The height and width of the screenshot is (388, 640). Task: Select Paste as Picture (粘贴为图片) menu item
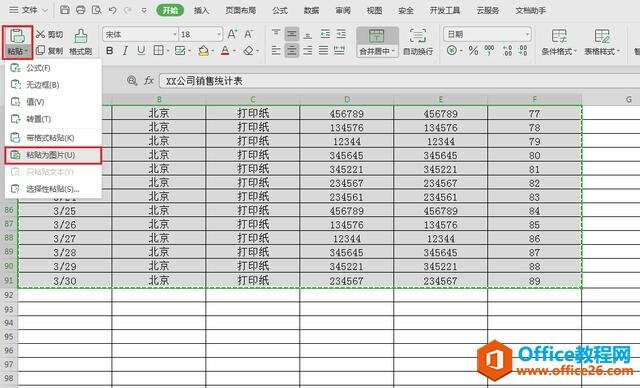point(53,155)
